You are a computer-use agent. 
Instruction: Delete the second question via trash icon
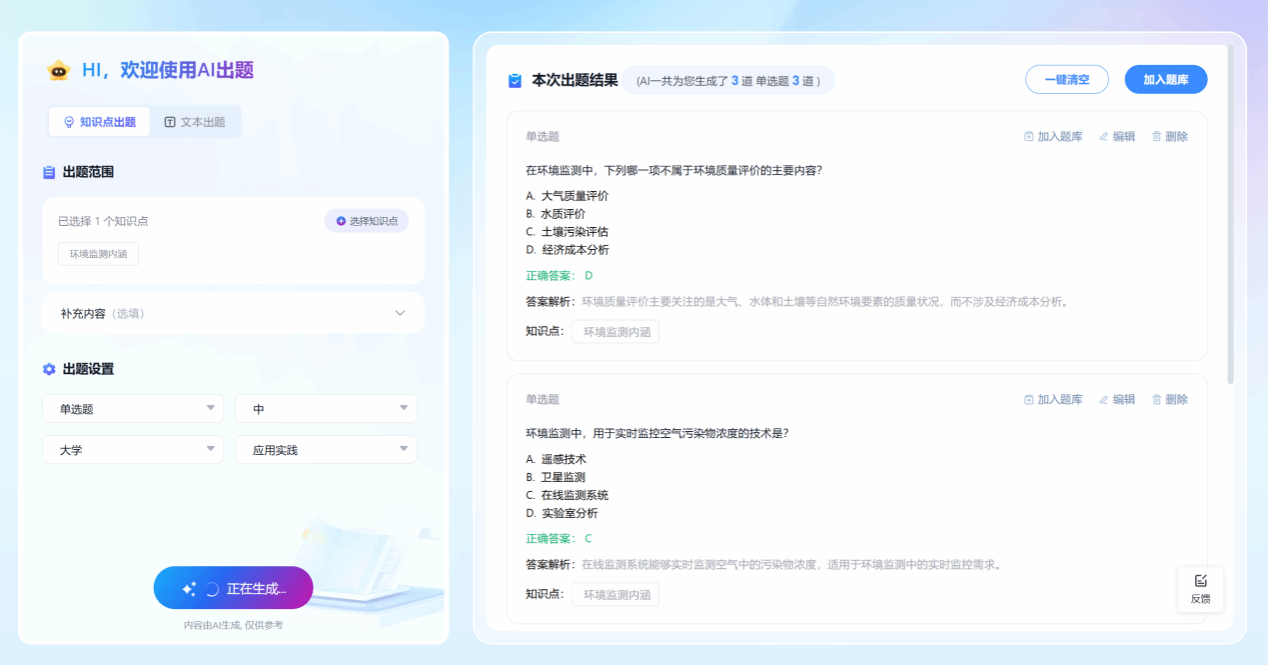[x=1157, y=400]
